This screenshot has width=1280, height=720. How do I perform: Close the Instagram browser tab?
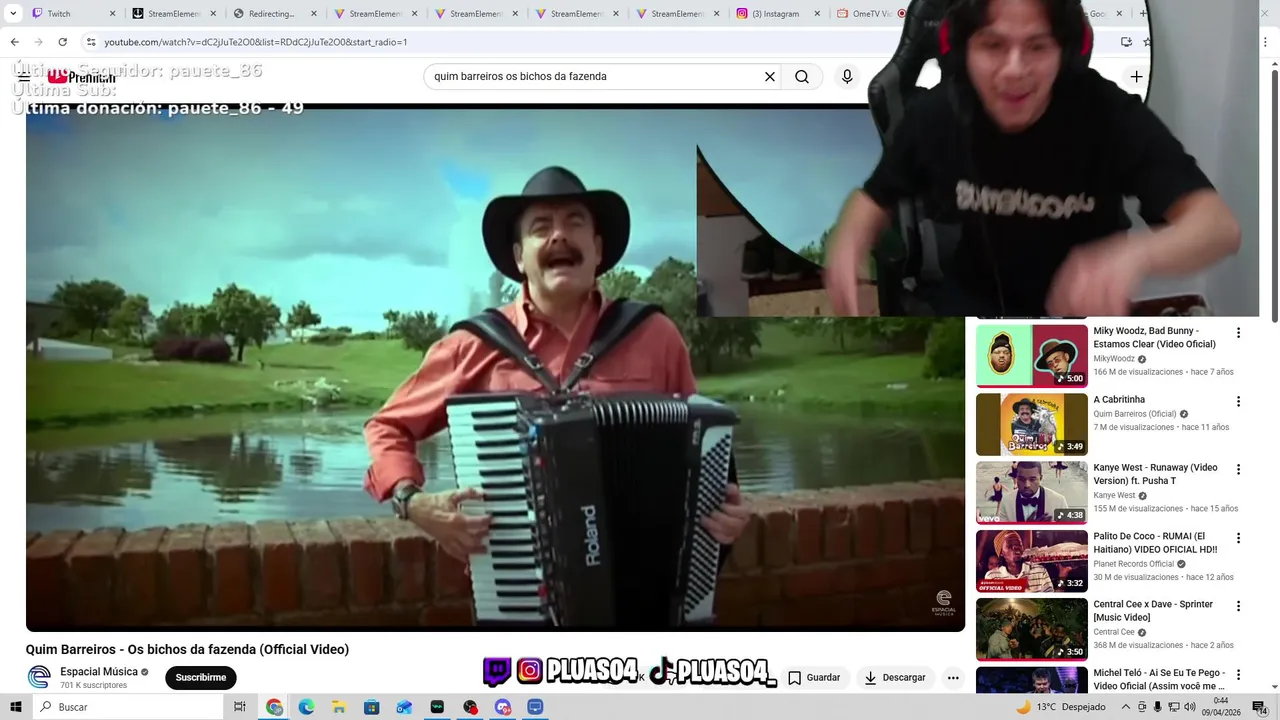(817, 14)
